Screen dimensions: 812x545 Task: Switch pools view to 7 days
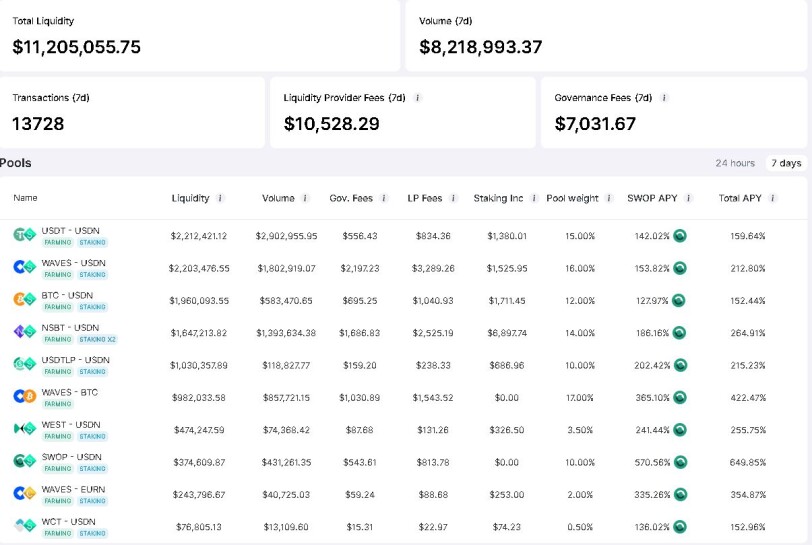786,163
